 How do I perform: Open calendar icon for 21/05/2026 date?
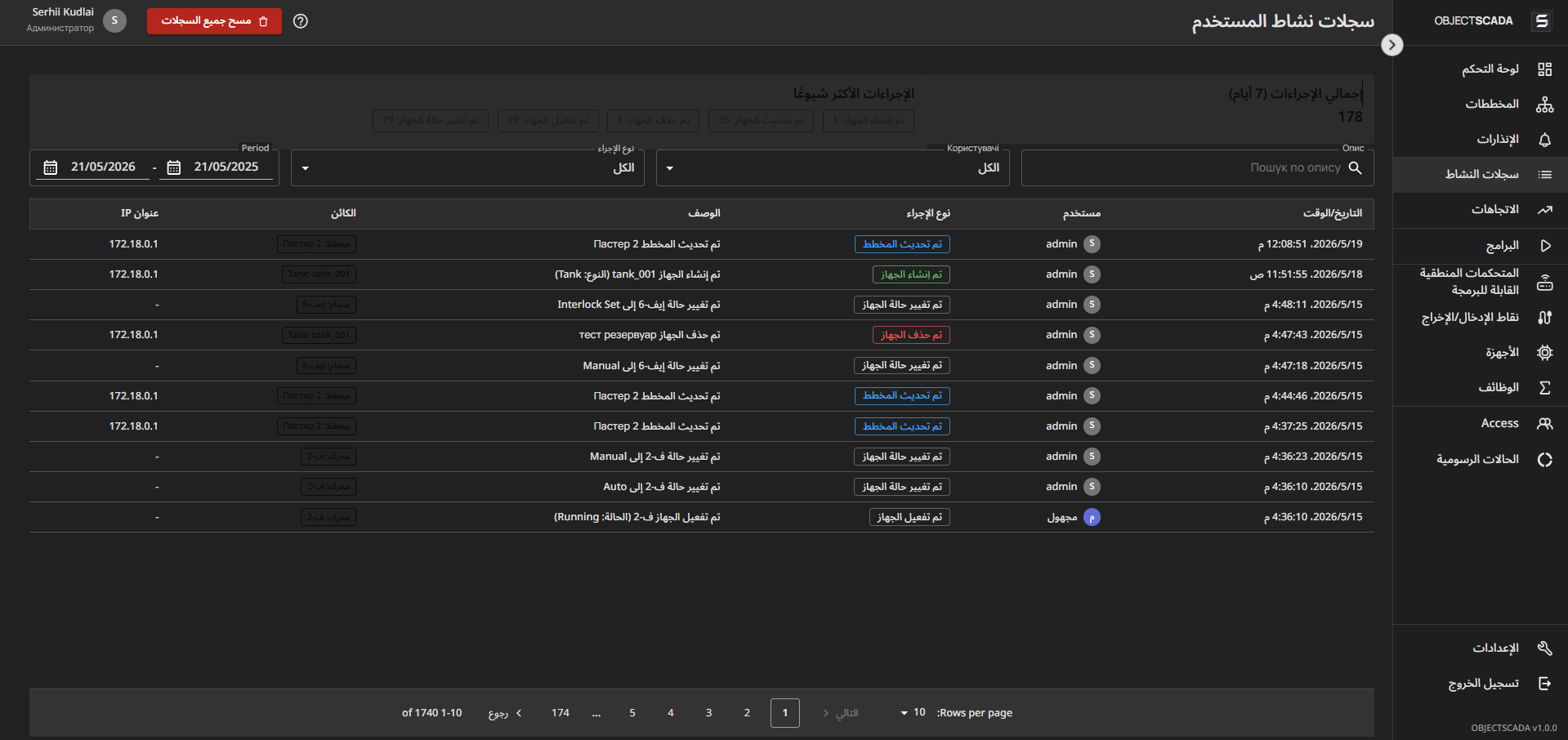coord(51,167)
